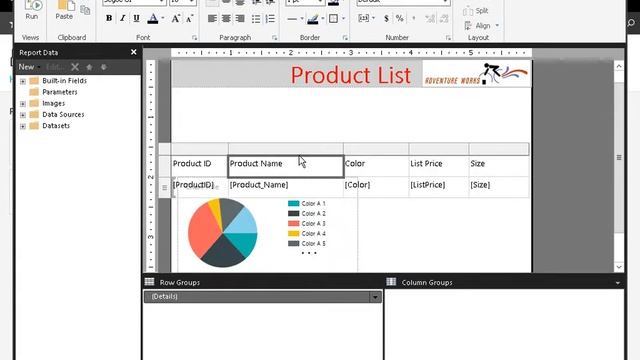Screen dimensions: 640x360
Task: Select the Size header cell
Action: (x=499, y=166)
